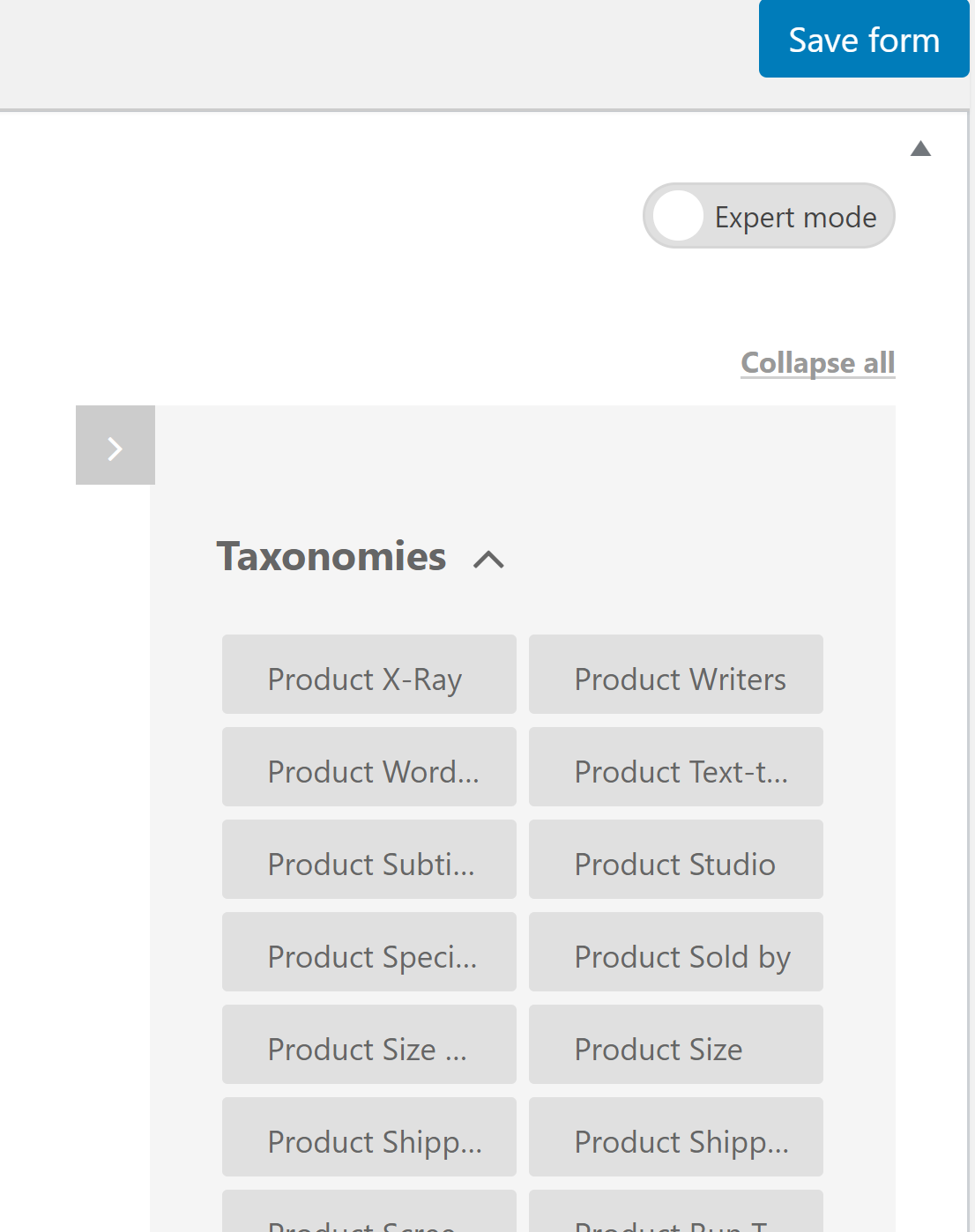Viewport: 975px width, 1232px height.
Task: Click the partially visible Product Scree... button
Action: coord(368,1215)
